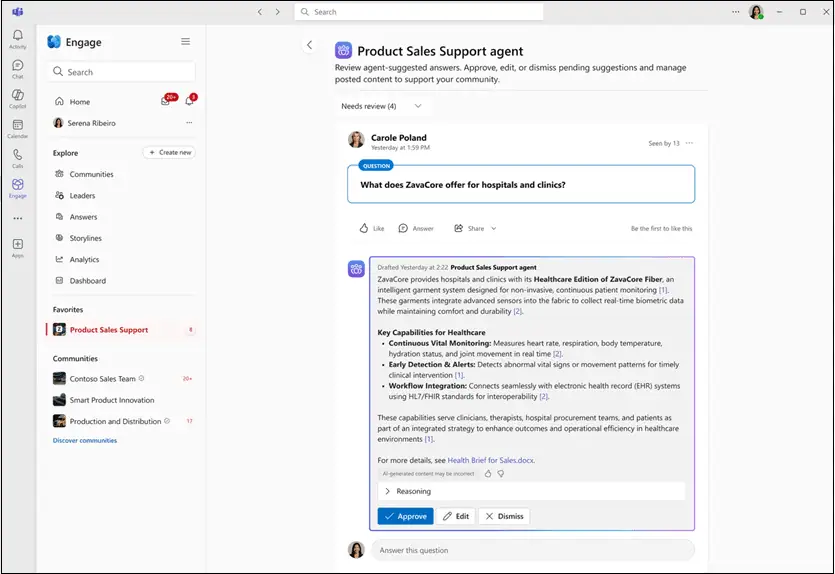Open Health Brief for Sales.docx link

[x=490, y=460]
